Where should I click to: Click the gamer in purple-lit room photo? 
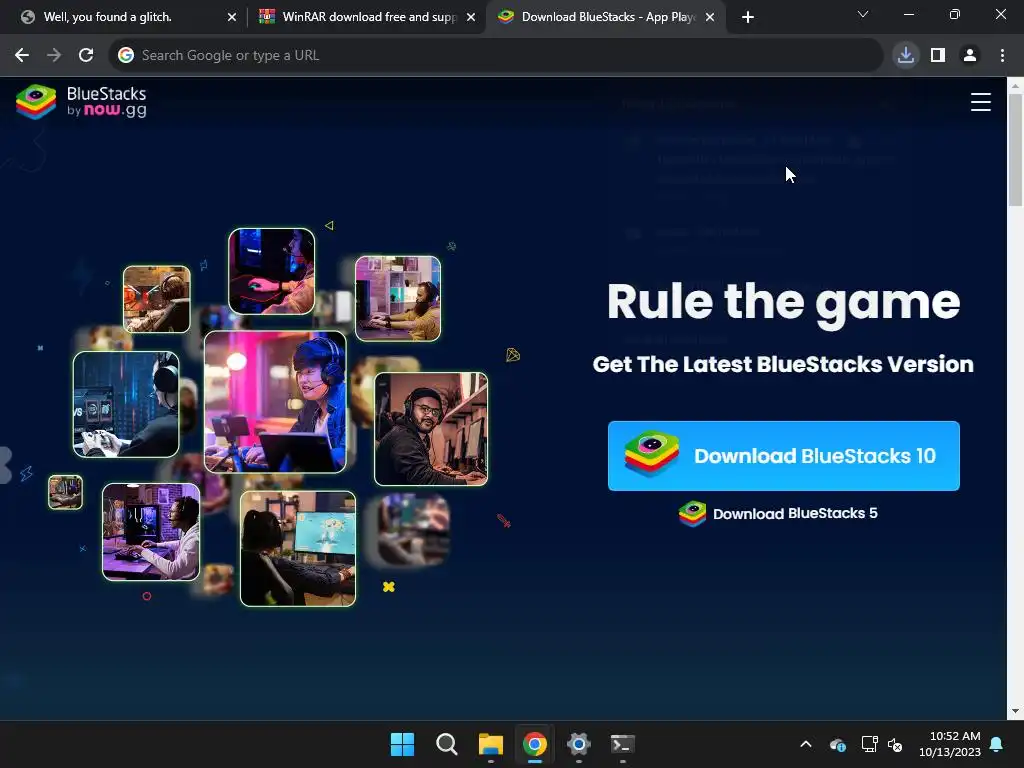point(151,532)
